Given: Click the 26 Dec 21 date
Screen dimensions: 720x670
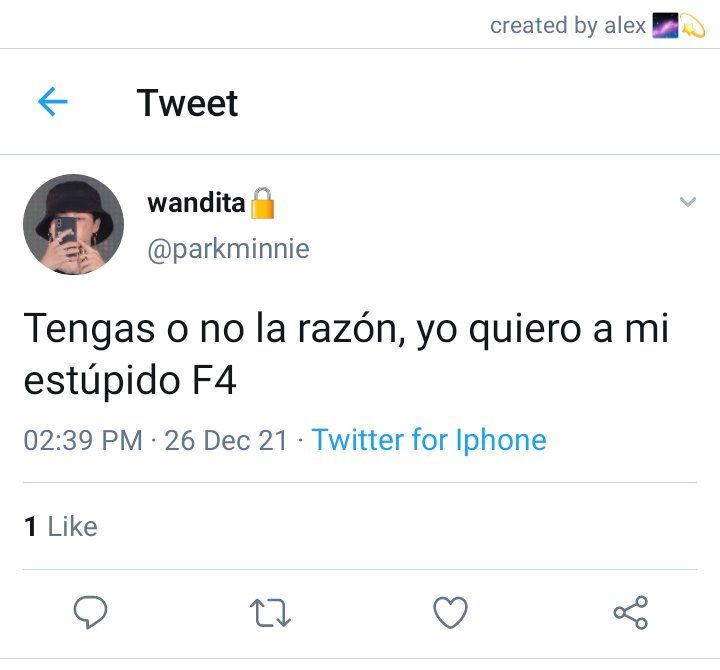Looking at the screenshot, I should 226,440.
